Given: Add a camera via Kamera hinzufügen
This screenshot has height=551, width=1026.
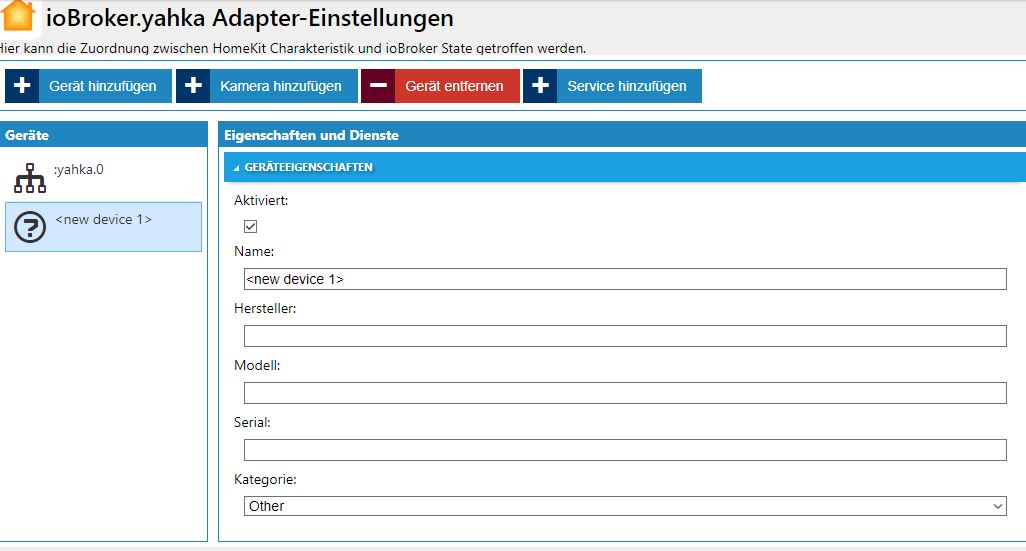Looking at the screenshot, I should tap(267, 86).
